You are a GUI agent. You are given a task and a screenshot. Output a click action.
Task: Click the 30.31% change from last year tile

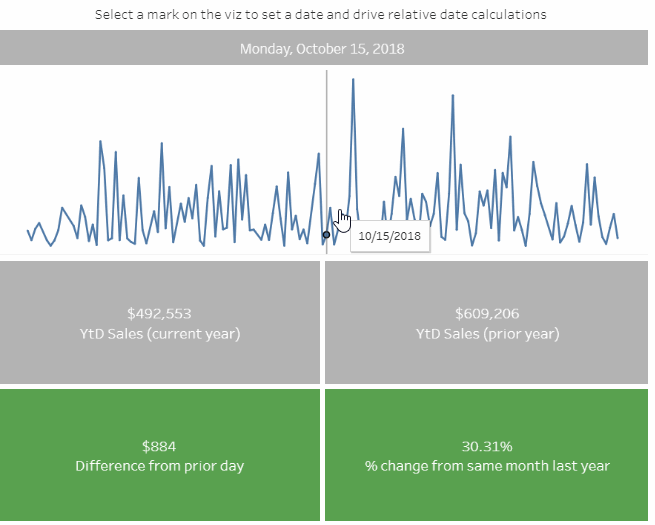(x=487, y=455)
